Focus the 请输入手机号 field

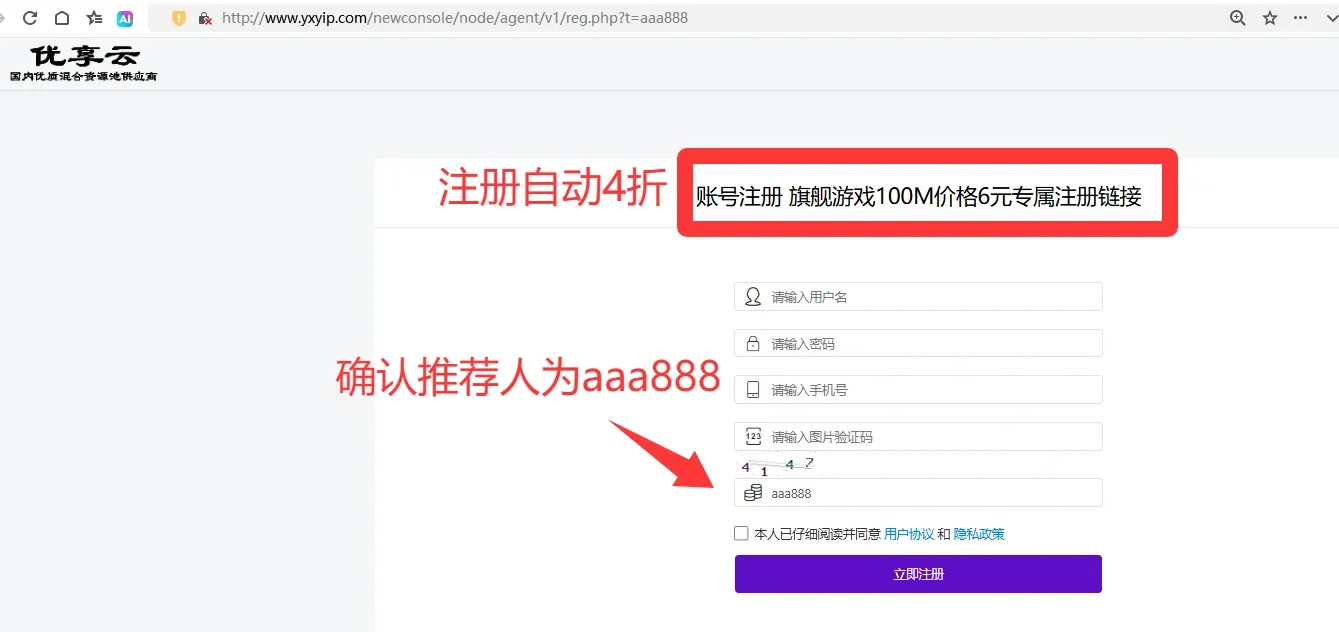click(918, 390)
